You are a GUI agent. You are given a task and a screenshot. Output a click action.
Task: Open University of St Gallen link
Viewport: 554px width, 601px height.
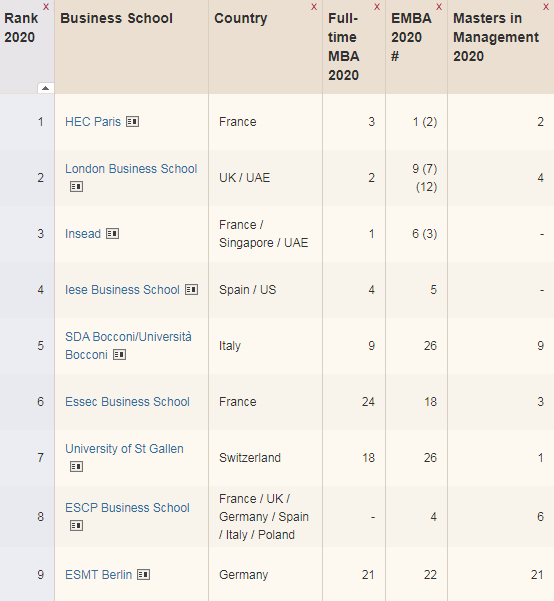(x=124, y=449)
